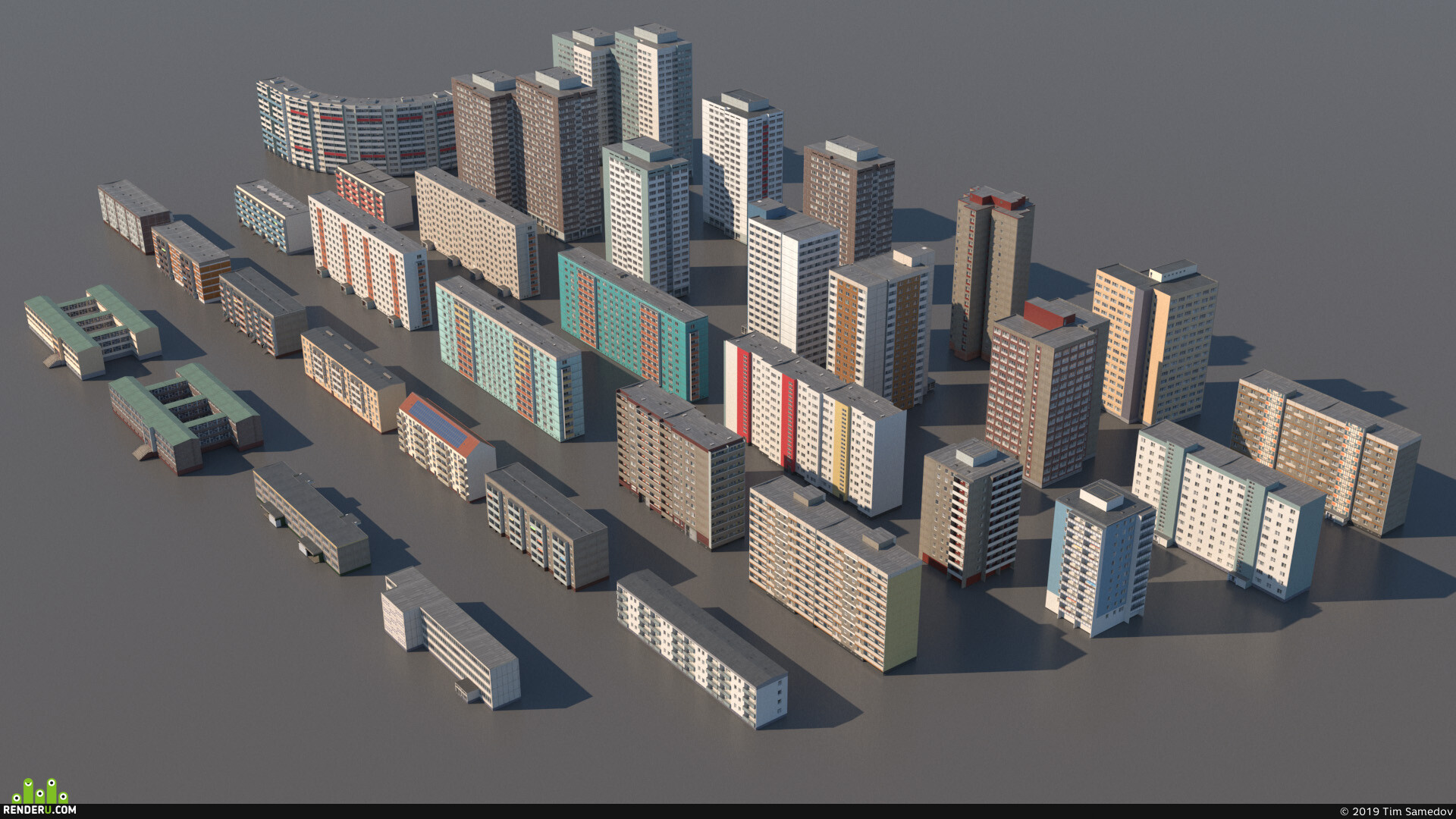Click the green monster mascot icon
The height and width of the screenshot is (819, 1456).
(x=41, y=790)
